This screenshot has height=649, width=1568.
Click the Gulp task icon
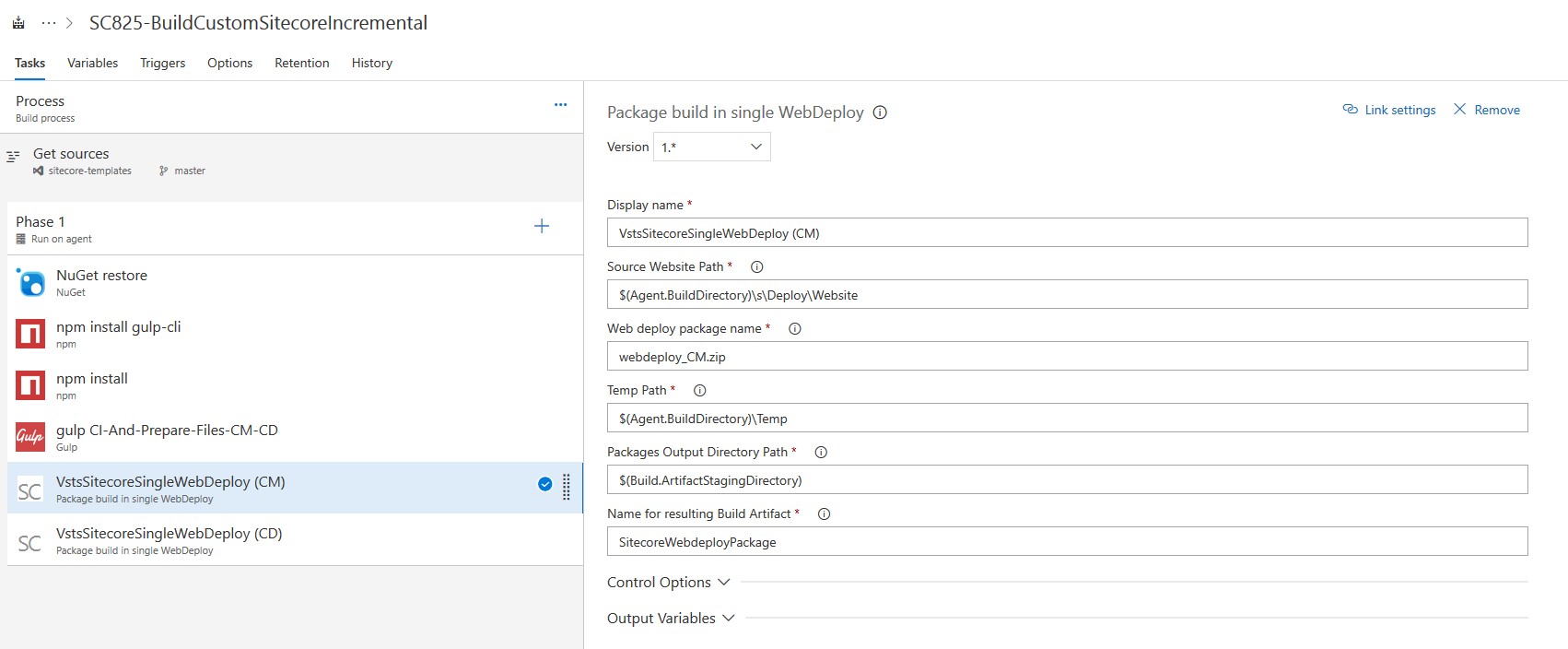(30, 437)
